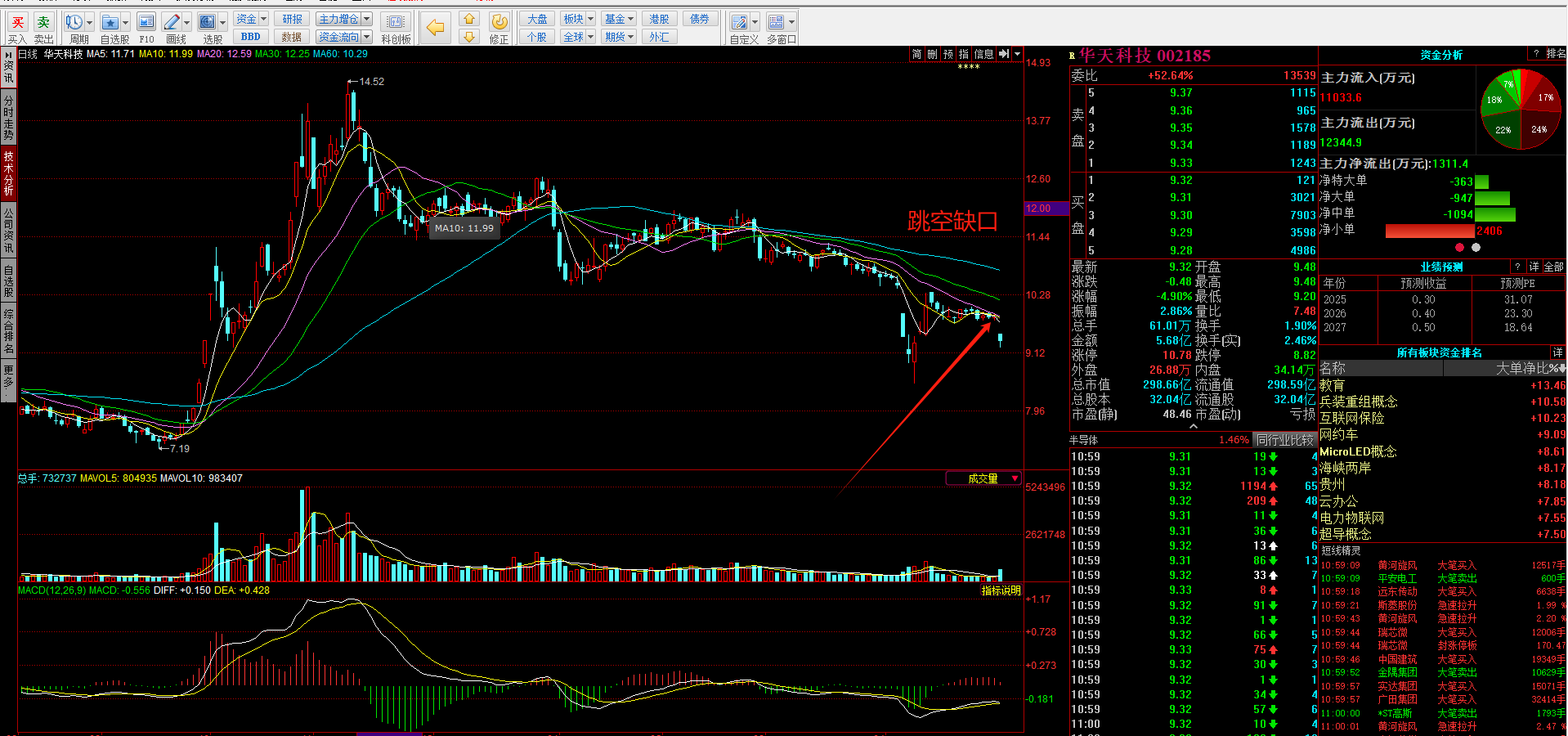Click the R marker beside 华天科技
Screen dimensions: 1568x736
1073,56
